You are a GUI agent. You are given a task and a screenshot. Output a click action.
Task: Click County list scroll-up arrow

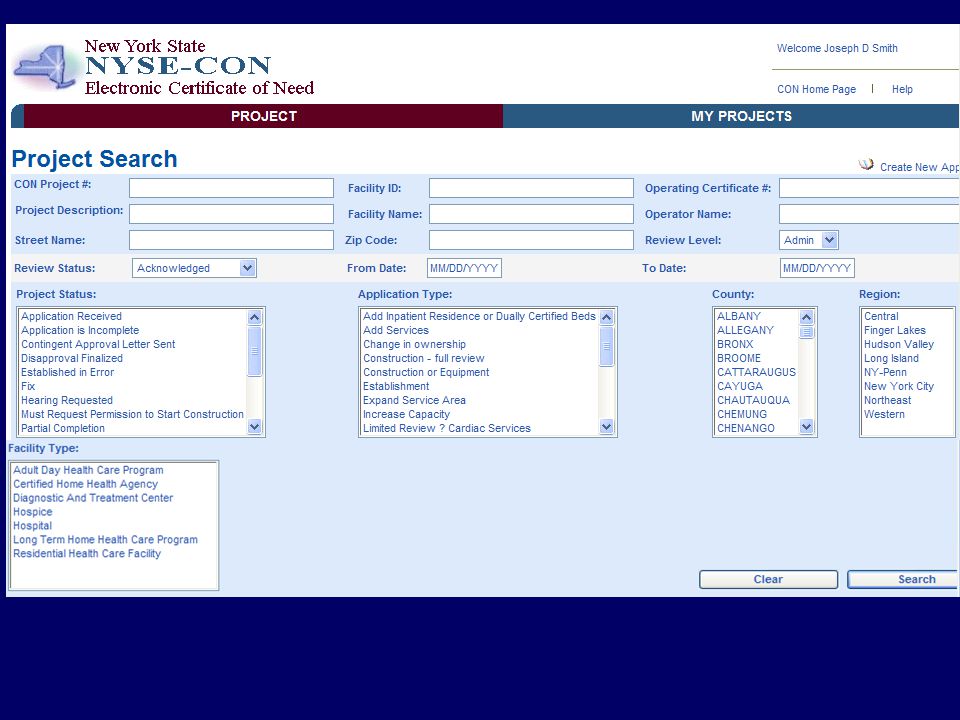(807, 317)
